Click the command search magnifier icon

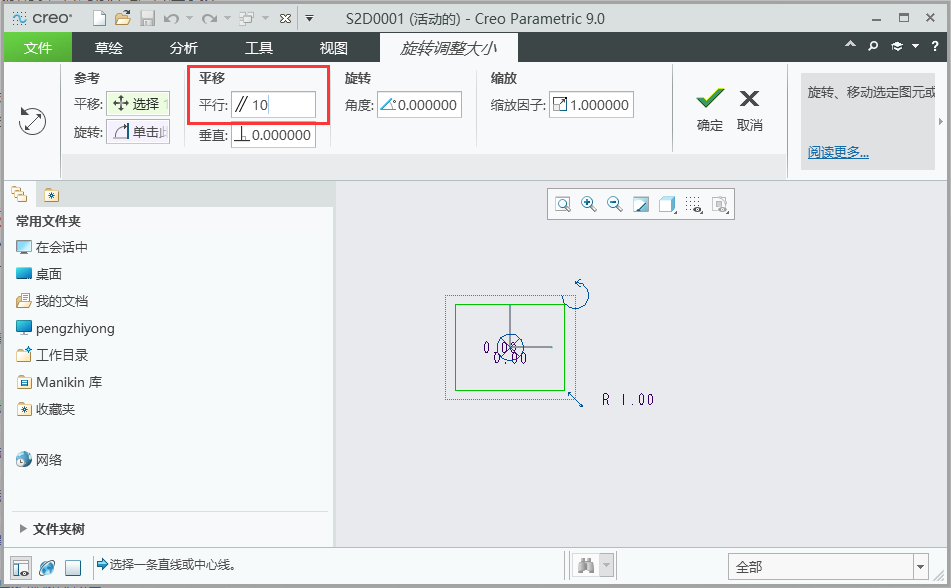pos(873,46)
